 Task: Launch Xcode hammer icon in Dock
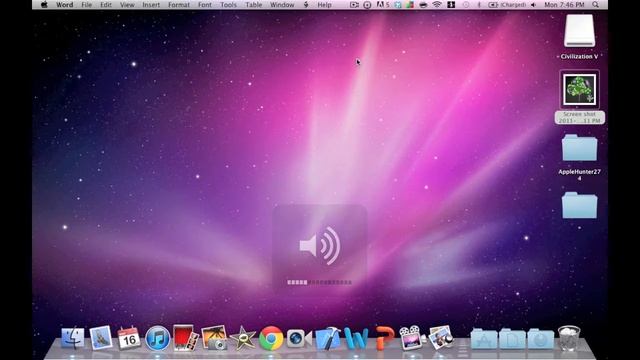[328, 338]
